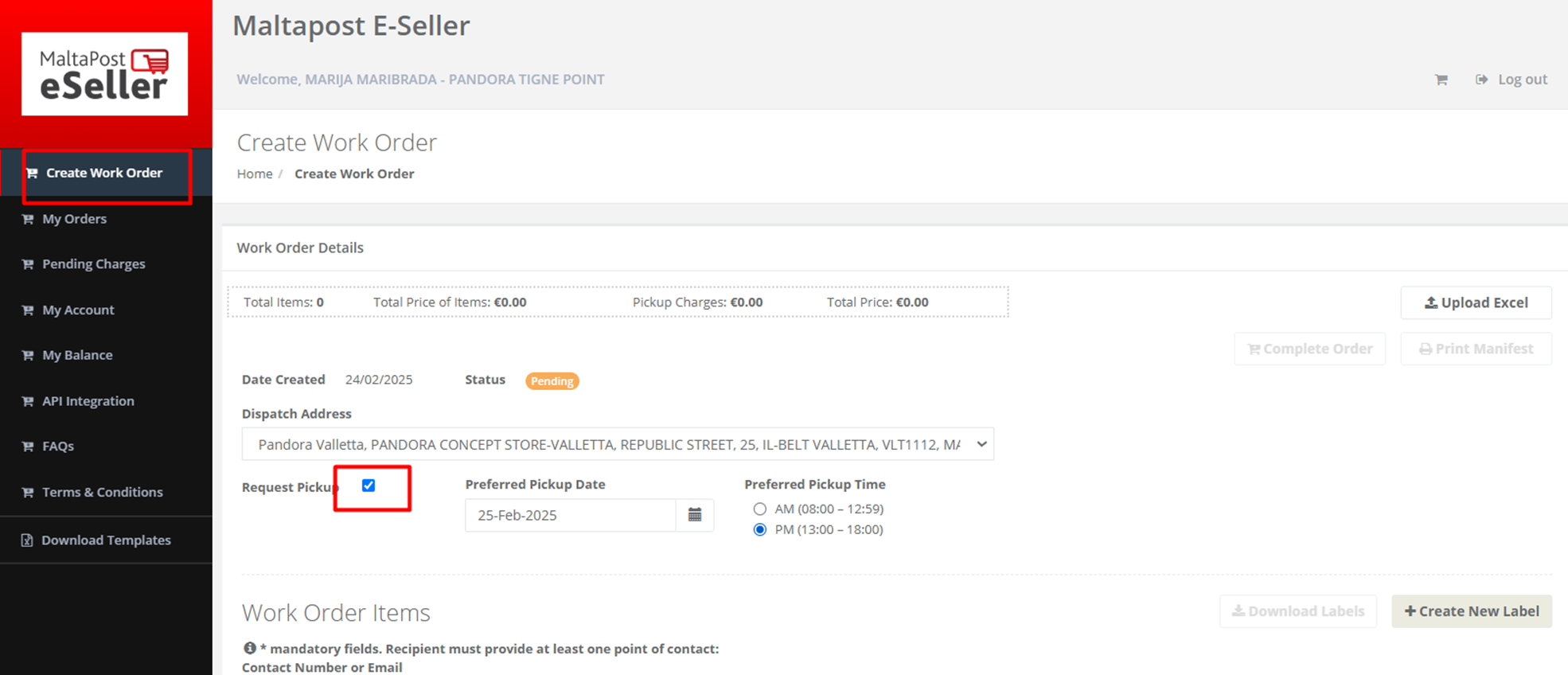
Task: Click the 24/02/2025 date created value
Action: [x=379, y=380]
